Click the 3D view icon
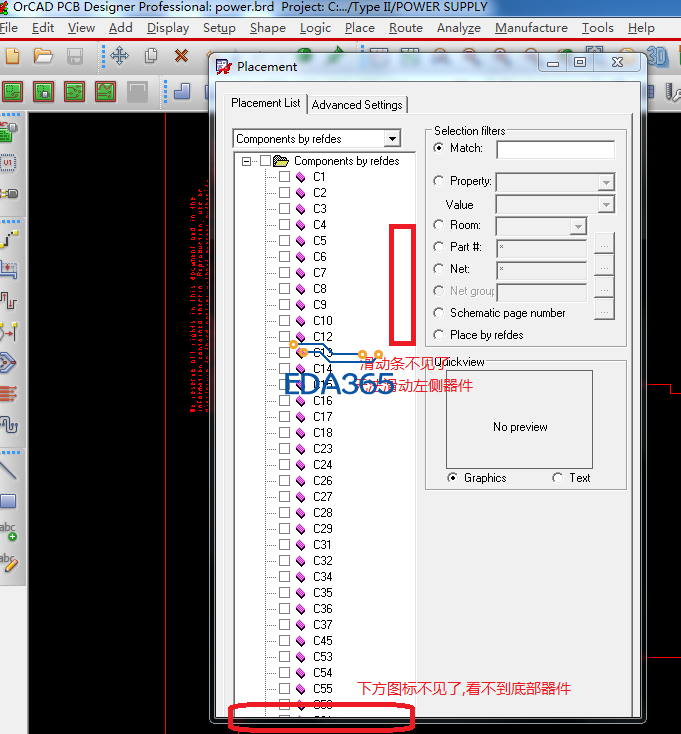 pyautogui.click(x=656, y=56)
